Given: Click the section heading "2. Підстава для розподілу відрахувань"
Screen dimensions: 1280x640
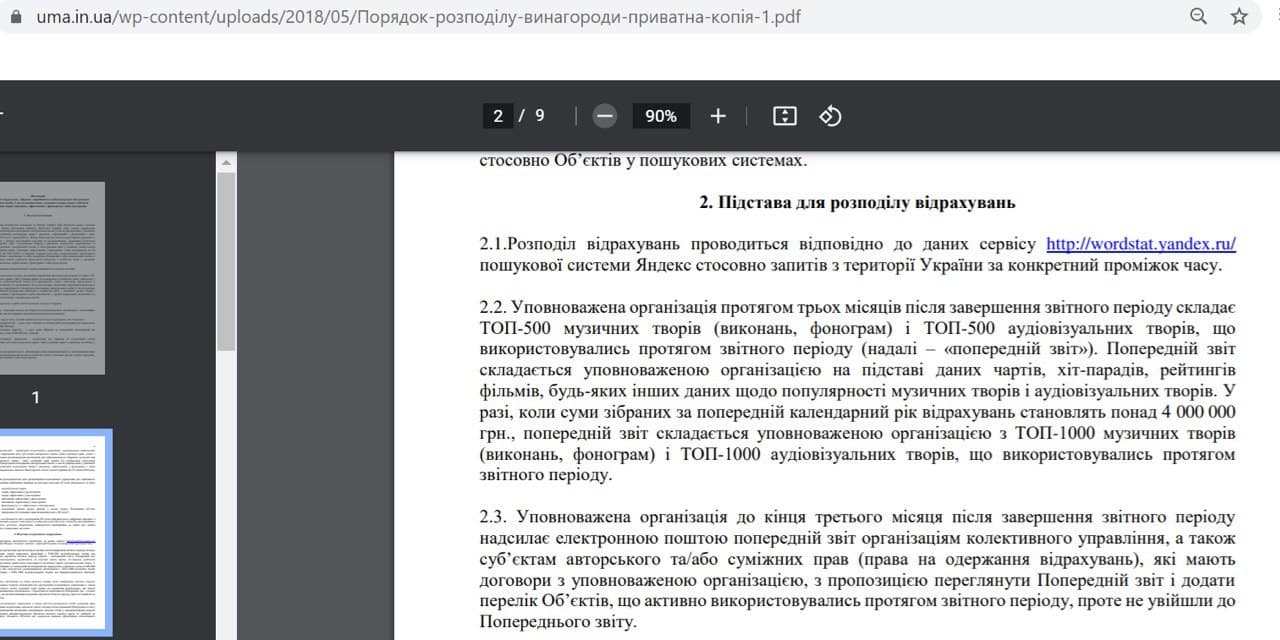Looking at the screenshot, I should coord(857,203).
